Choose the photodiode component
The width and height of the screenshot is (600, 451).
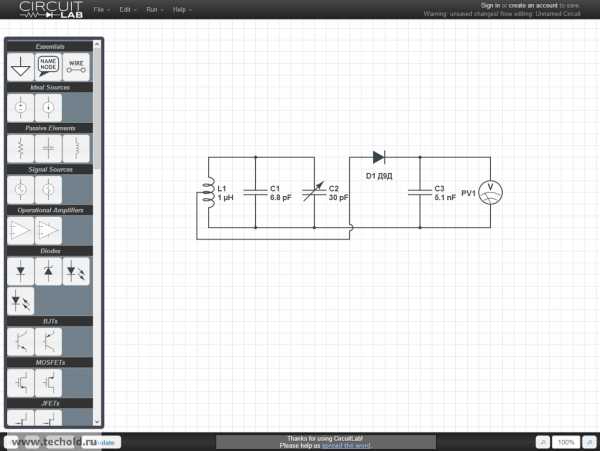(21, 301)
